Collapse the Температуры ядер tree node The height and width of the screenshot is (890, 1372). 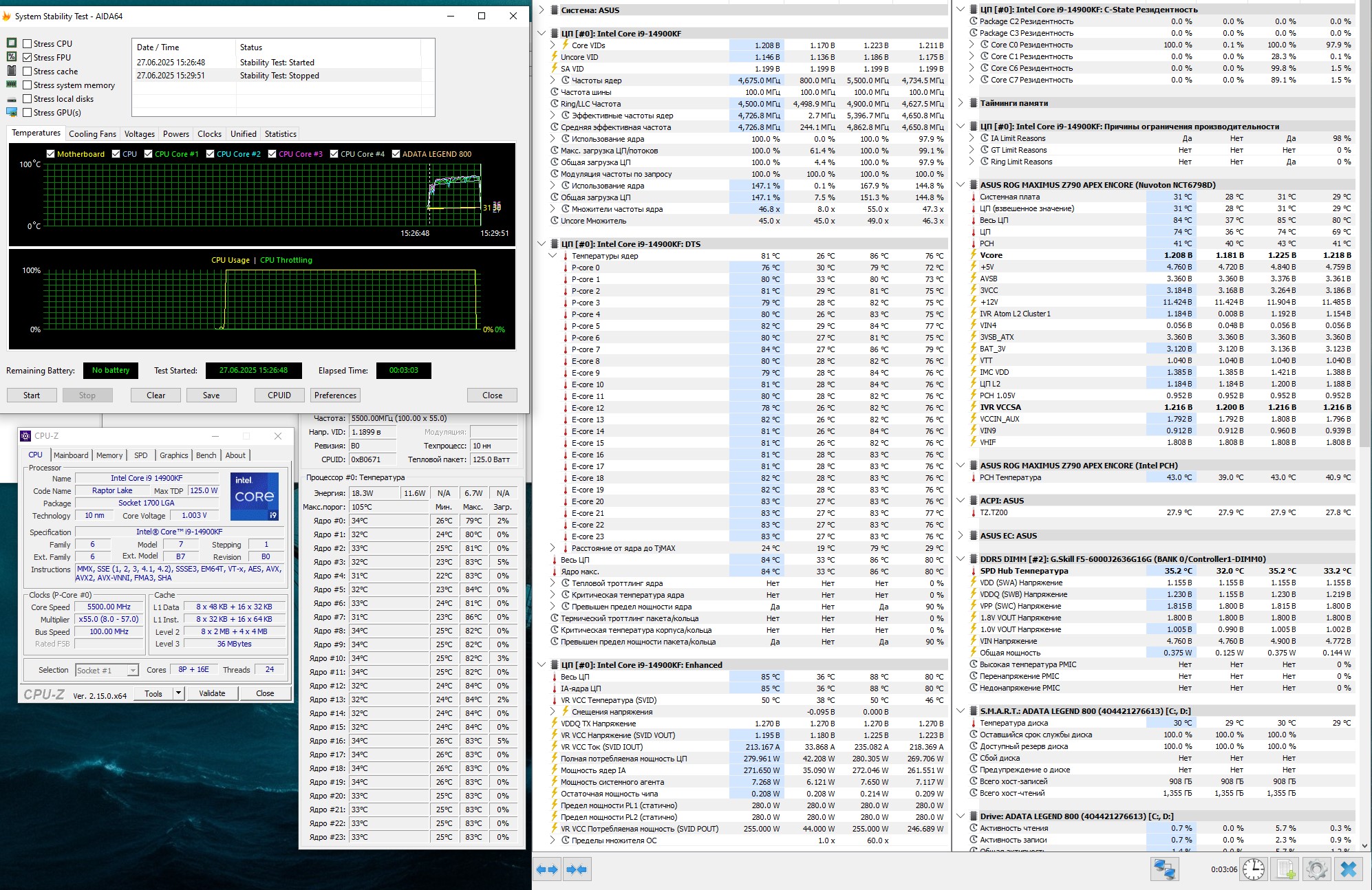coord(553,256)
